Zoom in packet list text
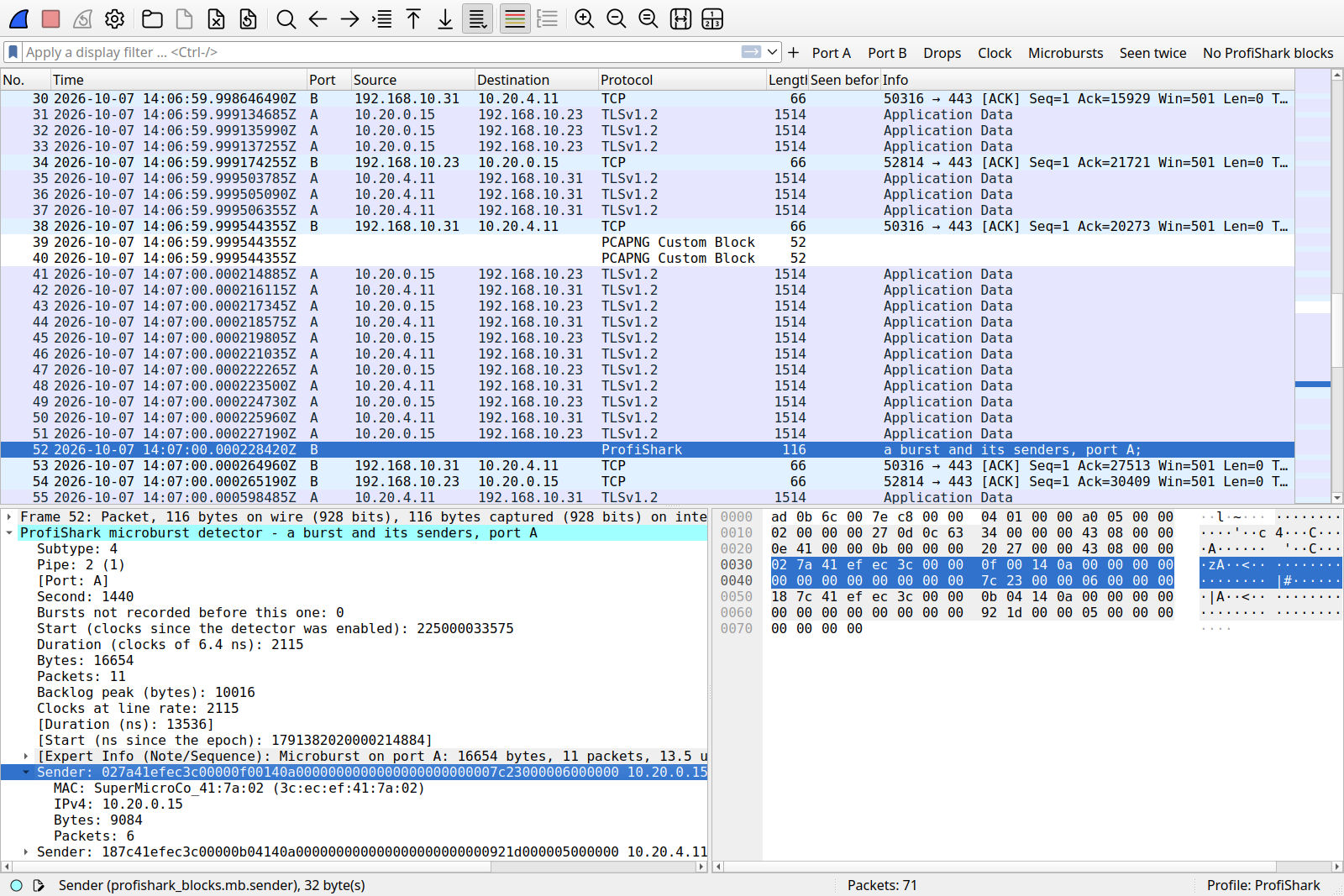This screenshot has height=896, width=1344. (585, 18)
